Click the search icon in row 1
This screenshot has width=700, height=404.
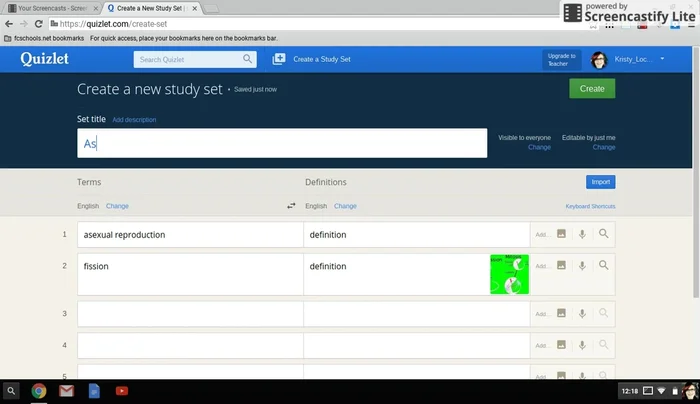point(603,234)
